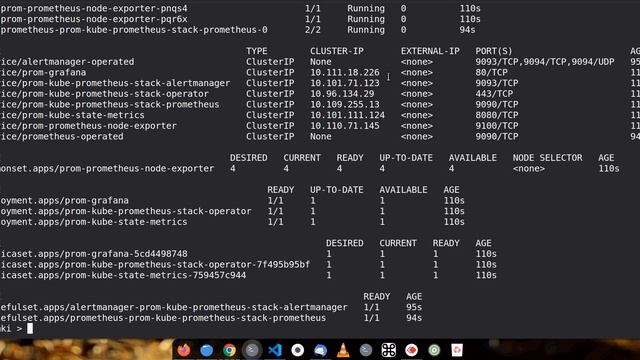Click the EXTERNAL-IP column header

(430, 51)
